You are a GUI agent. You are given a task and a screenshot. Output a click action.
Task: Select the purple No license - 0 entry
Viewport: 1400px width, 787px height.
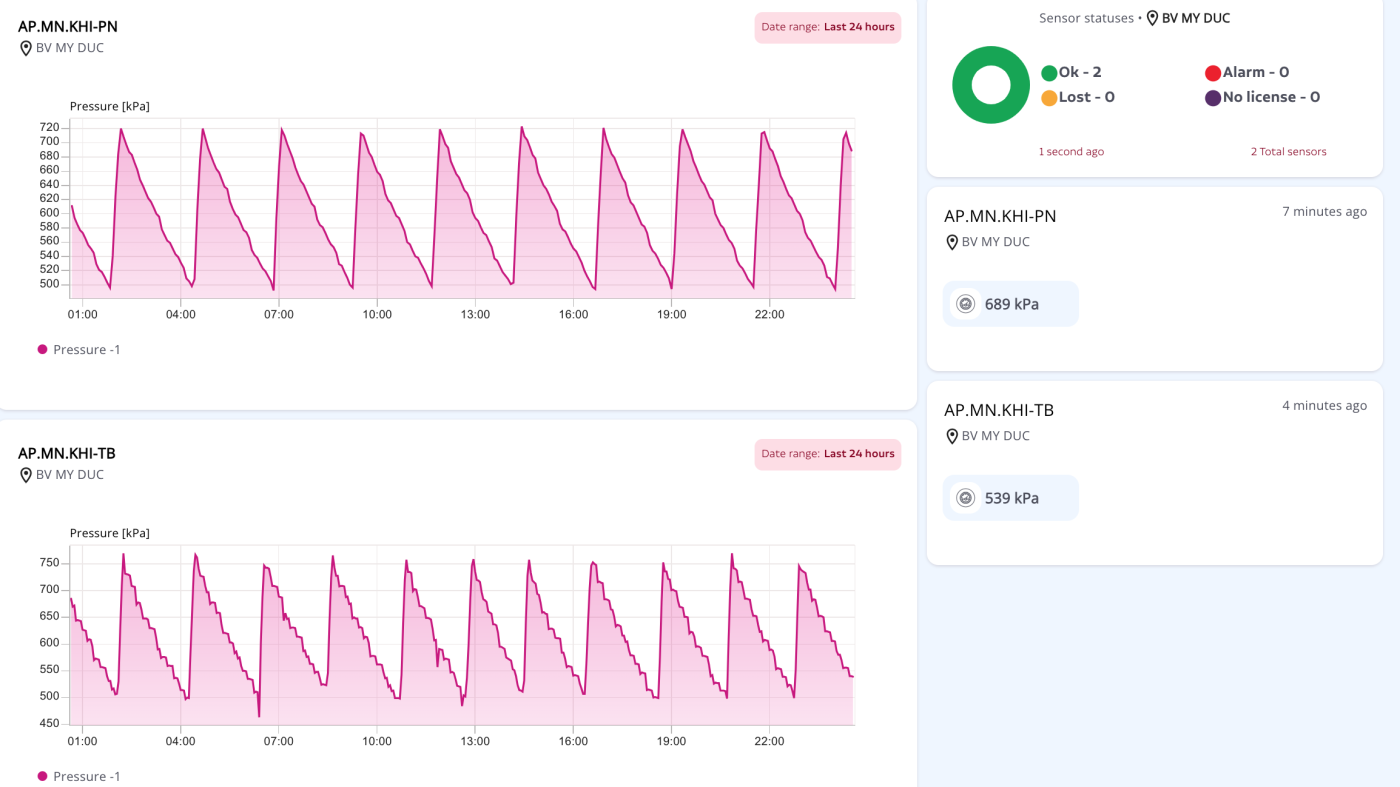1263,97
